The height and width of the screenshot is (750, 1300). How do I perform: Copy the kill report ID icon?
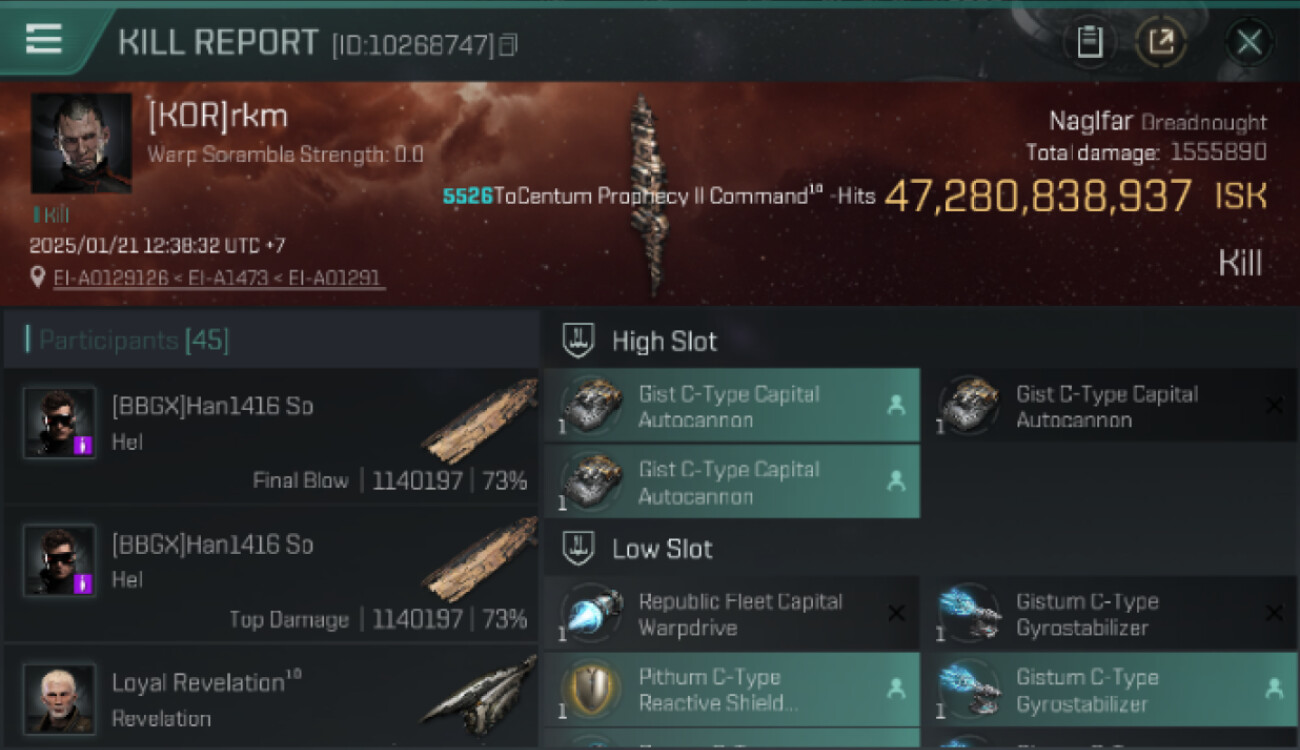coord(508,45)
